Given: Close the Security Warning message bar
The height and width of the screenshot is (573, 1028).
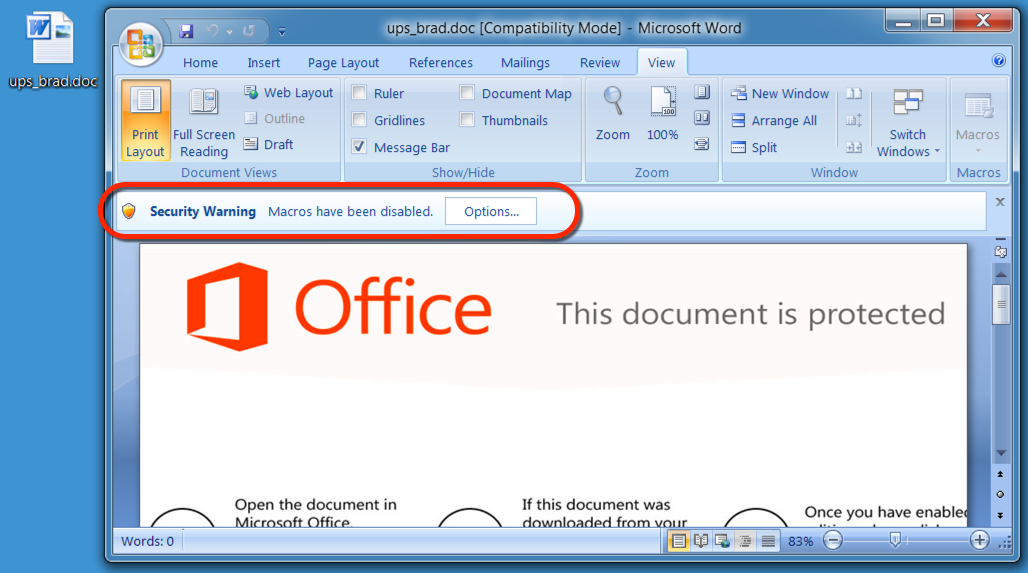Looking at the screenshot, I should click(x=1000, y=202).
